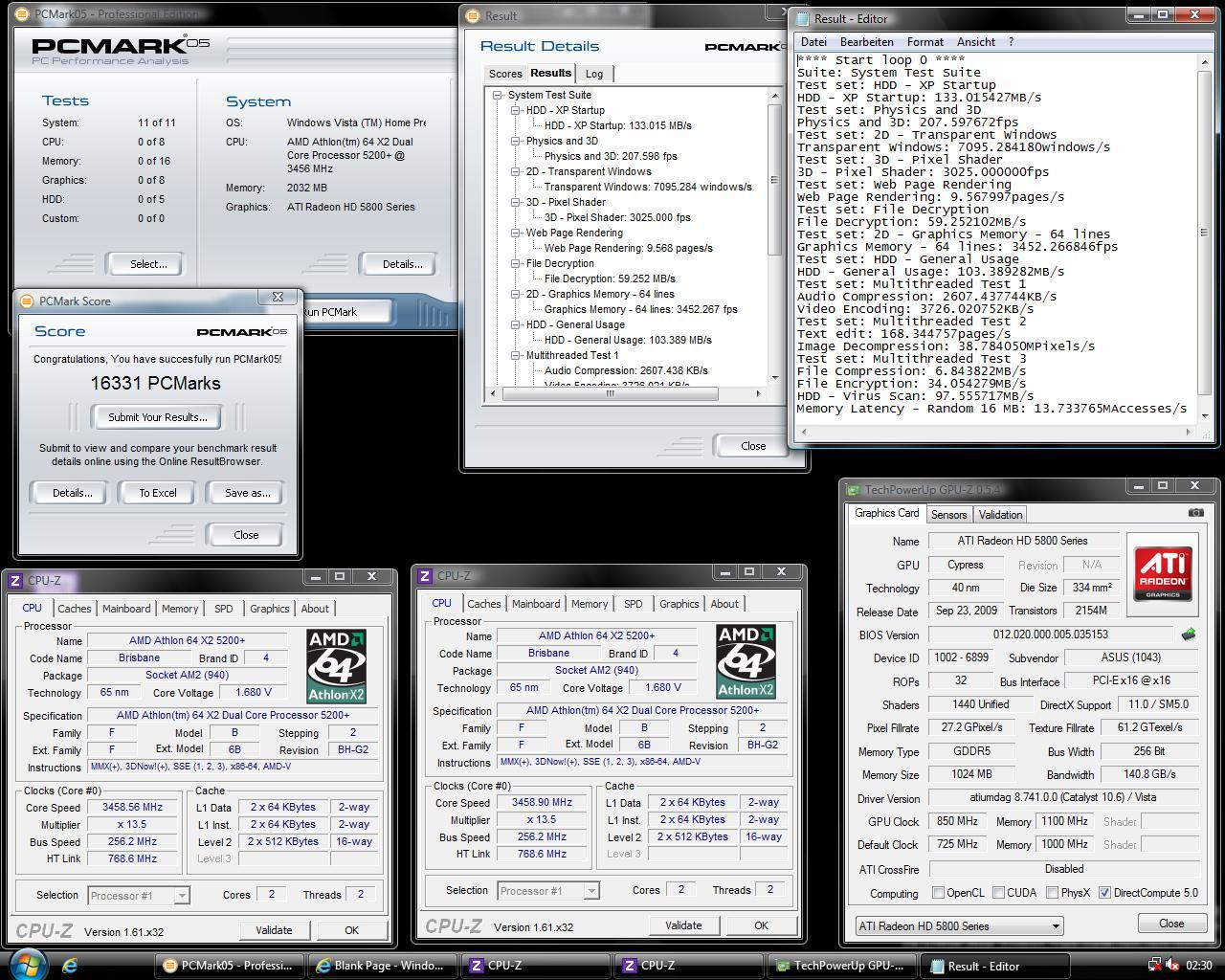Click Submit Your Results button
1225x980 pixels.
click(157, 417)
